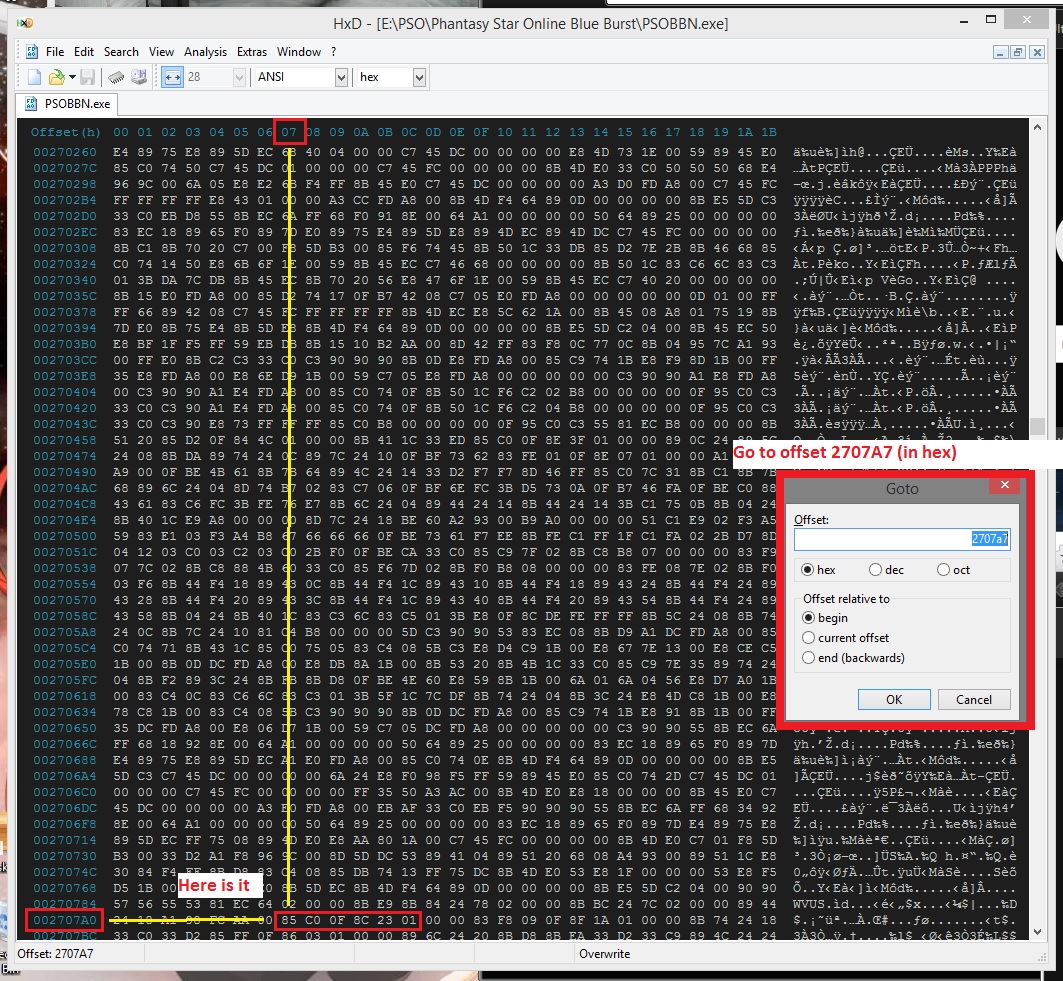Select offset relative to begin
Viewport: 1063px width, 981px height.
(x=808, y=618)
